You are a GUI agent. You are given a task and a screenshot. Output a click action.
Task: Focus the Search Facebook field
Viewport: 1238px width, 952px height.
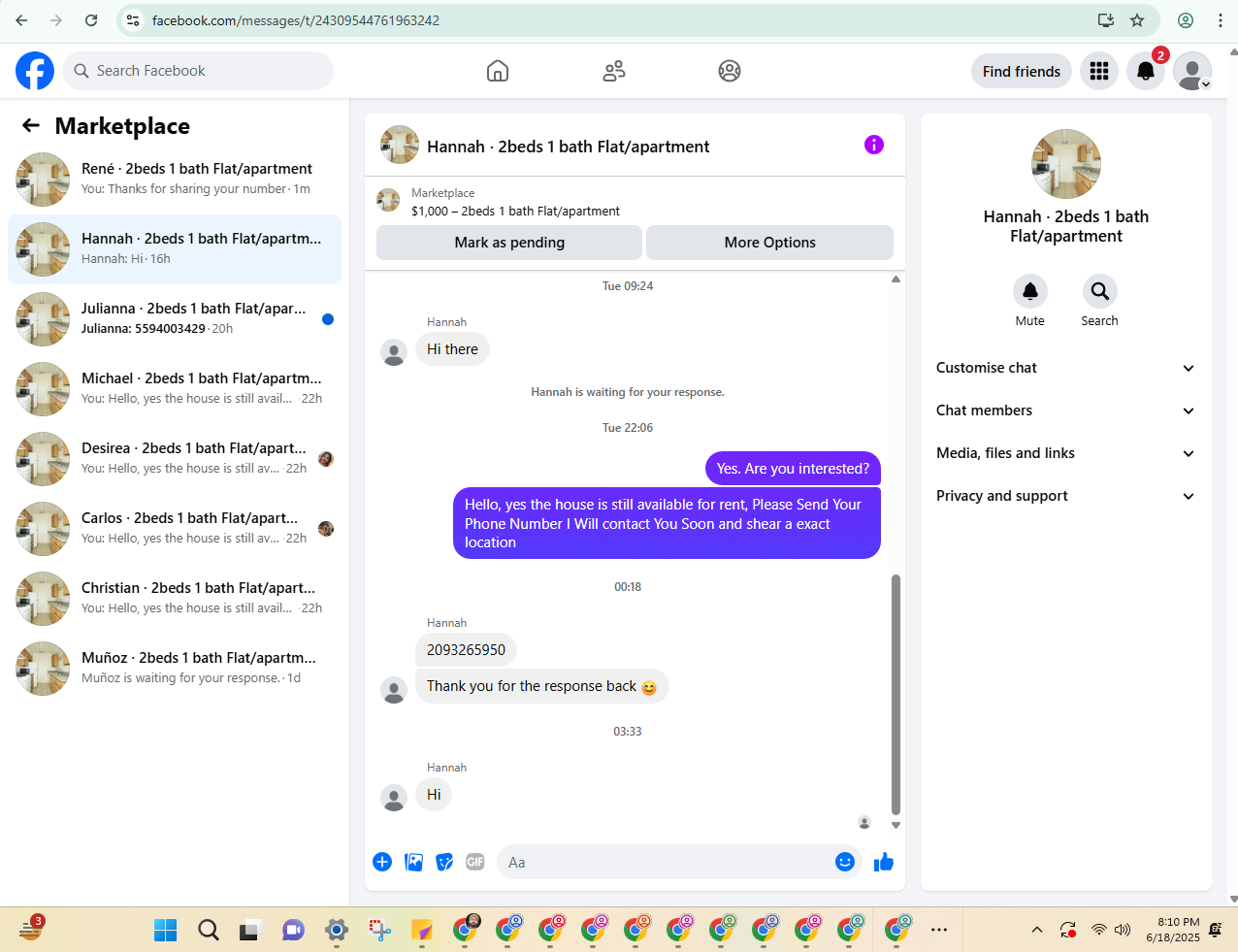coord(199,71)
